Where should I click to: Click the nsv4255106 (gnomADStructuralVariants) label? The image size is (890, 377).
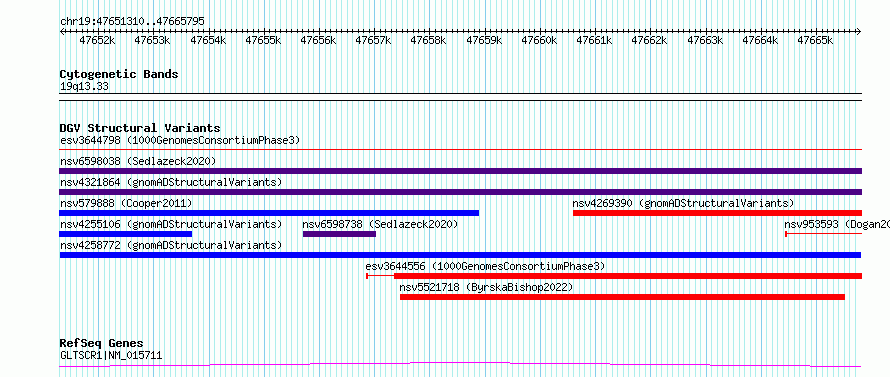[171, 224]
